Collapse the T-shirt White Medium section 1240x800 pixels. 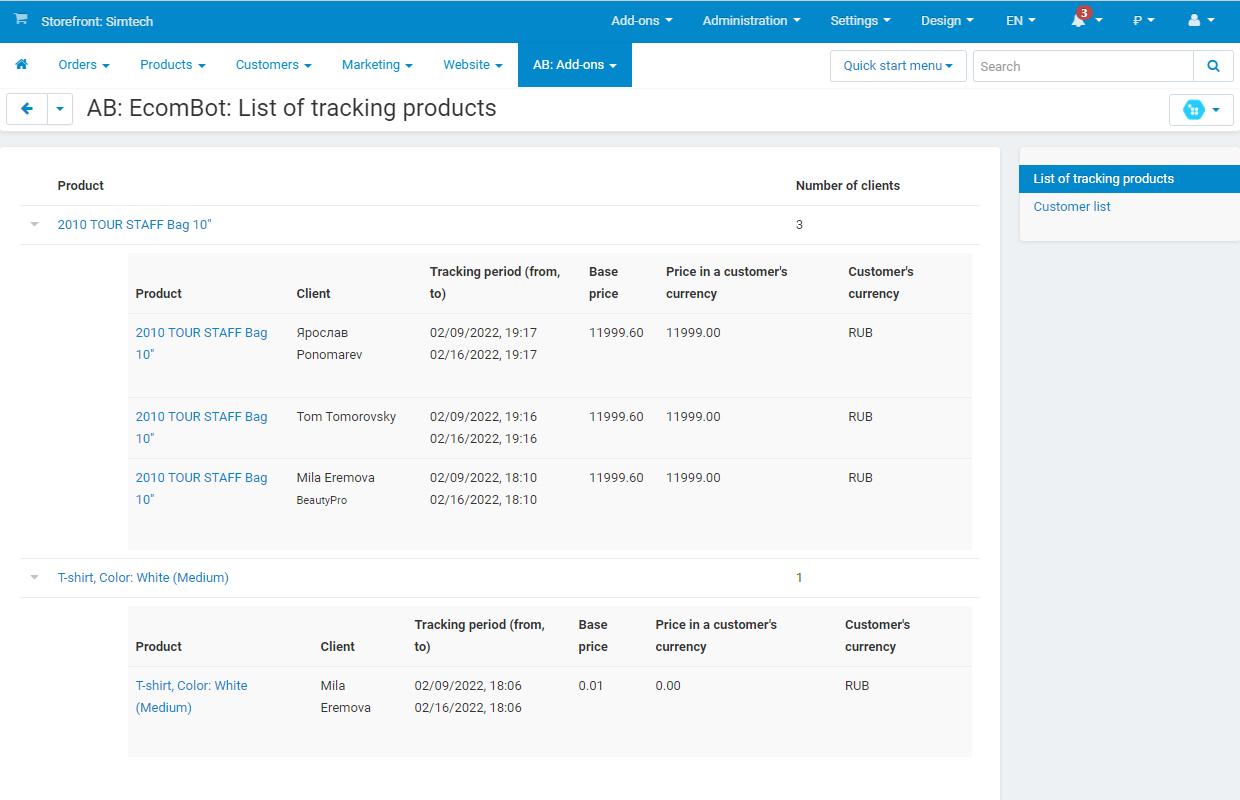[34, 577]
